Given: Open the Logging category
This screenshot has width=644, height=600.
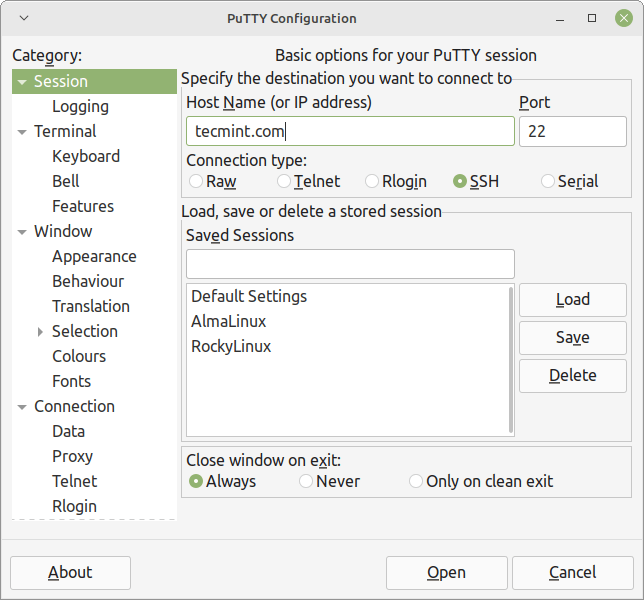Looking at the screenshot, I should pos(80,106).
